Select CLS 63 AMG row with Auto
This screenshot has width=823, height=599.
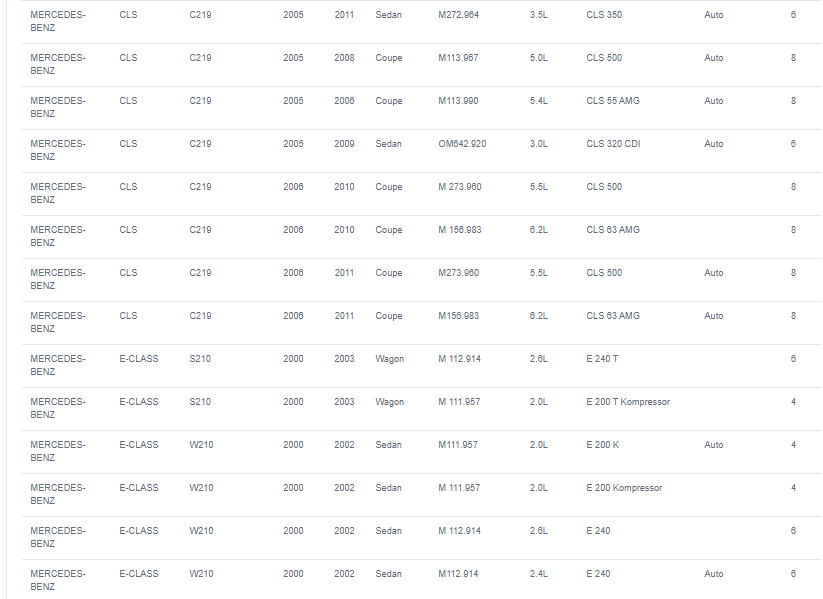pos(422,323)
